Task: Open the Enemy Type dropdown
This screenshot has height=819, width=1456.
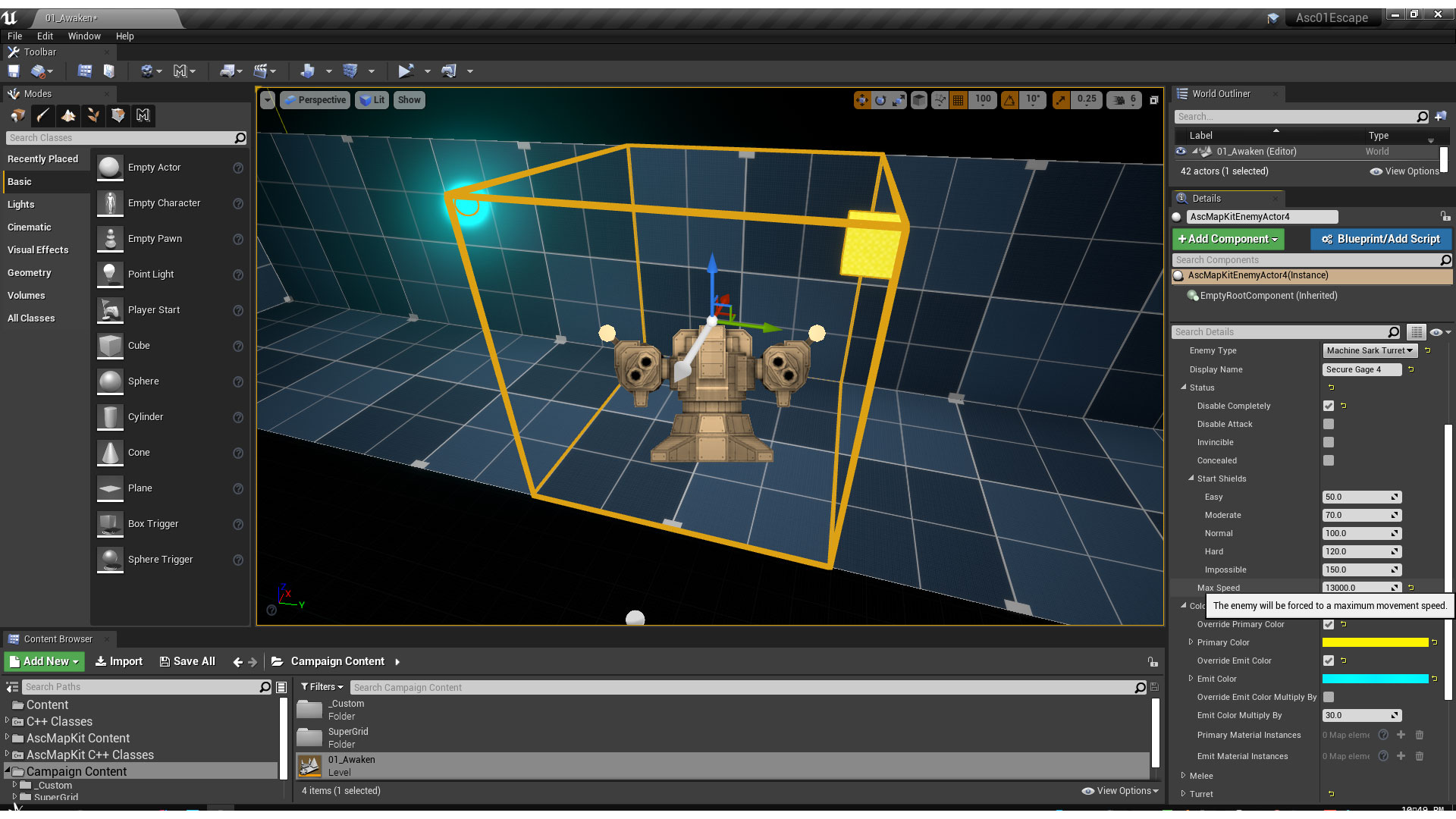Action: pyautogui.click(x=1370, y=350)
